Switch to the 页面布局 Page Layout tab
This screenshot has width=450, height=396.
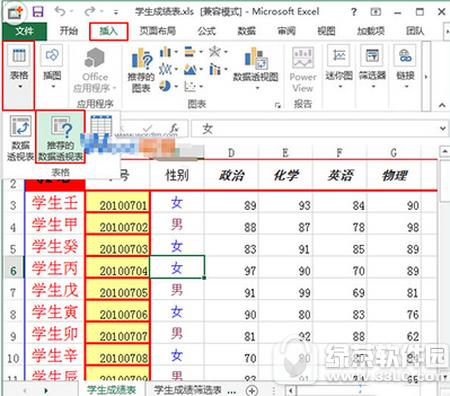(x=158, y=31)
